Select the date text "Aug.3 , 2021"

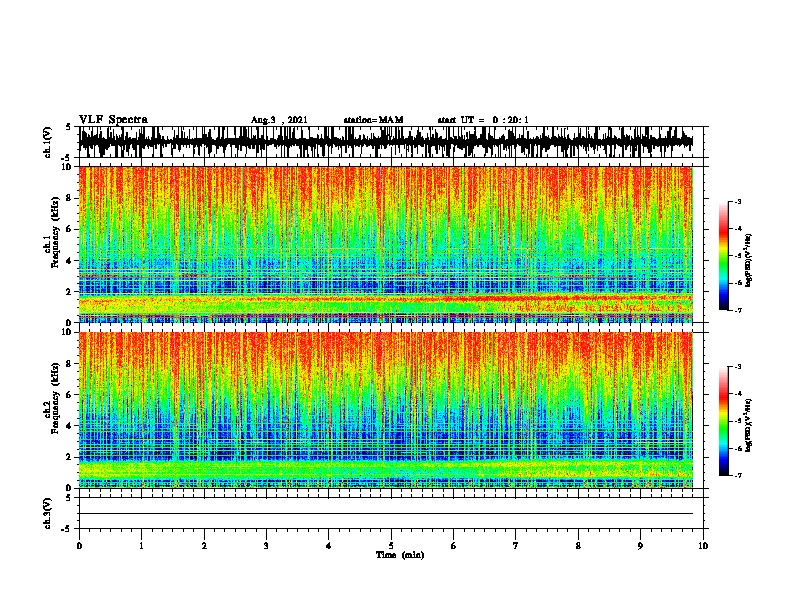279,120
